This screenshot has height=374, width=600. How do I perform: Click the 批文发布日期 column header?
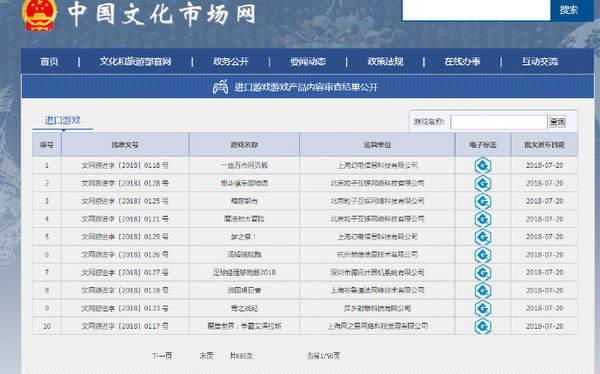click(544, 145)
